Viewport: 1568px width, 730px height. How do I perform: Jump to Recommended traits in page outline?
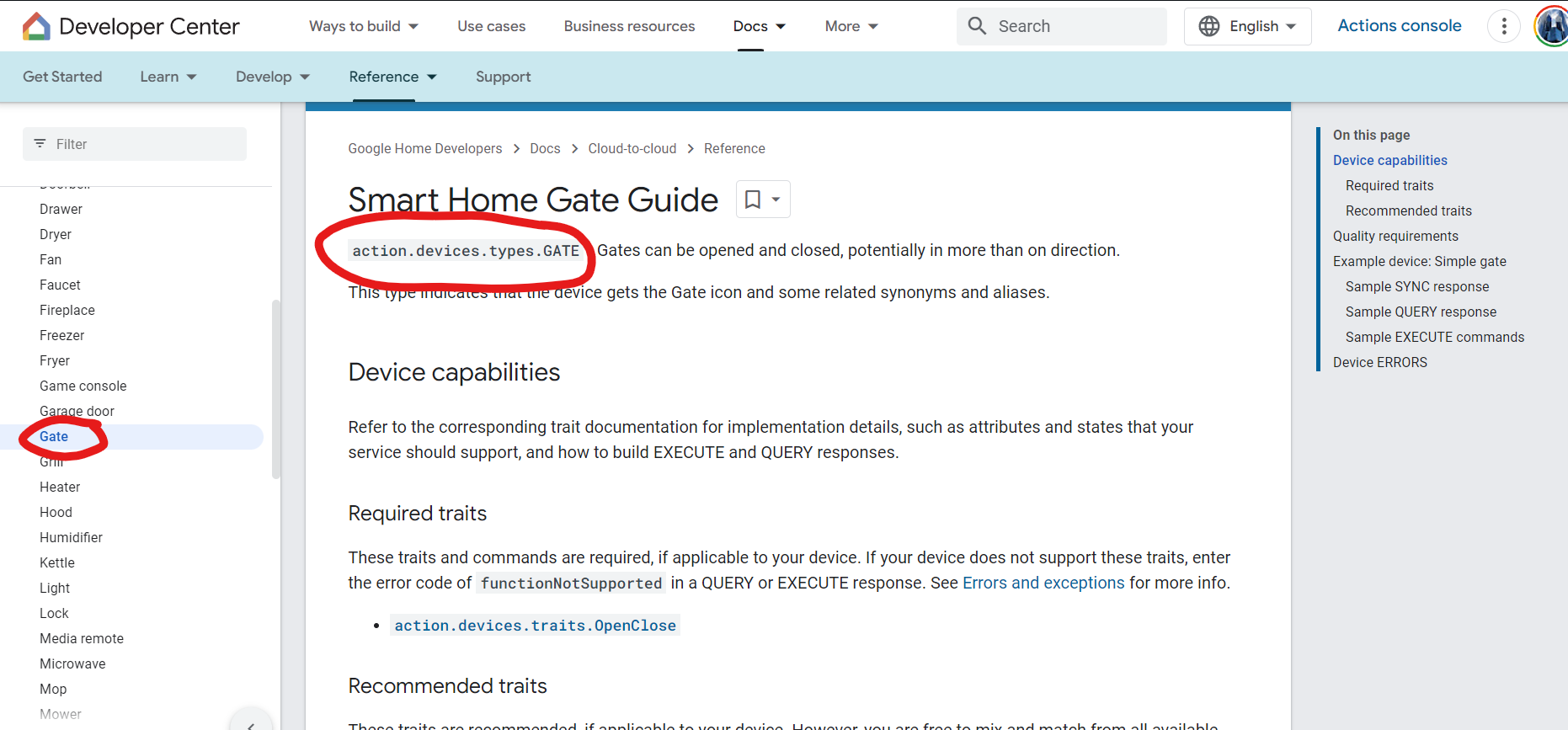pyautogui.click(x=1409, y=210)
